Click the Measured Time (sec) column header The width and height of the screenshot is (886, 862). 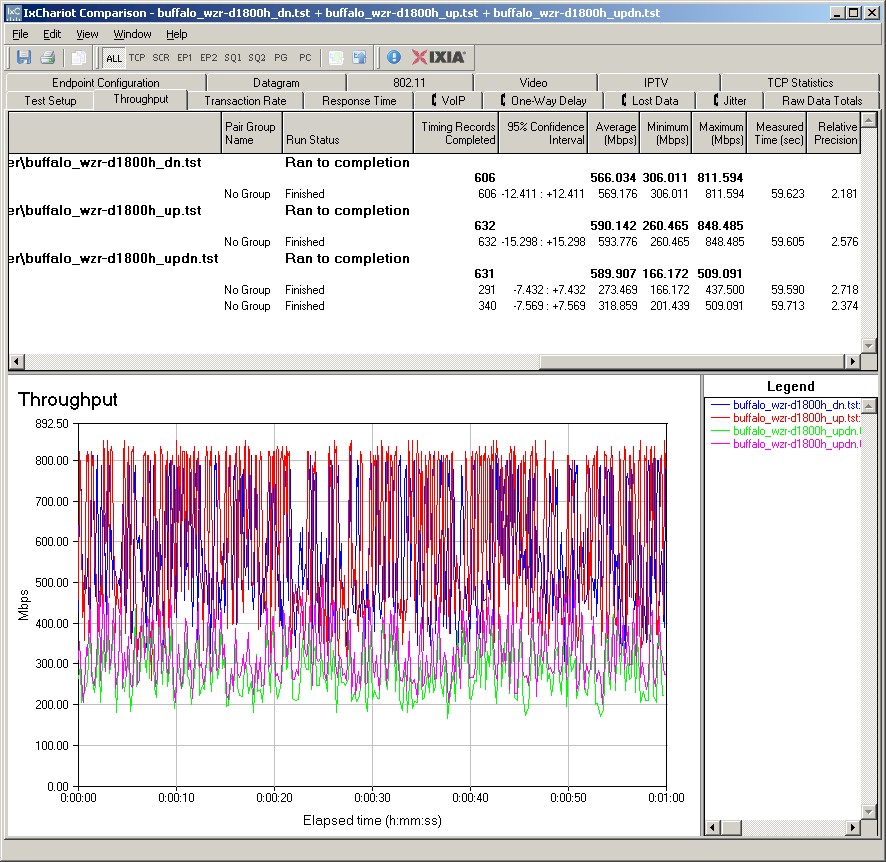tap(777, 133)
